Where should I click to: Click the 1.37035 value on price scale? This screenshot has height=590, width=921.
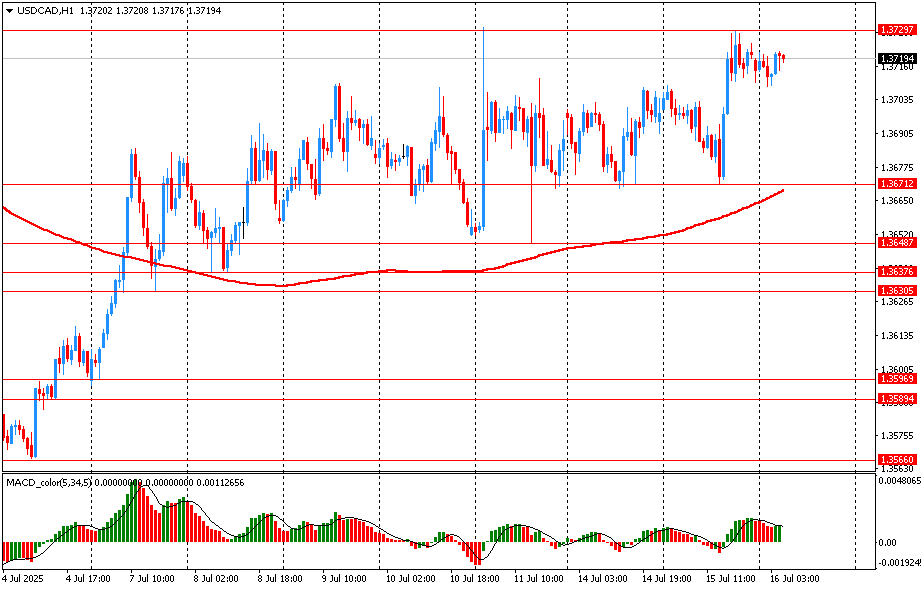click(x=896, y=100)
